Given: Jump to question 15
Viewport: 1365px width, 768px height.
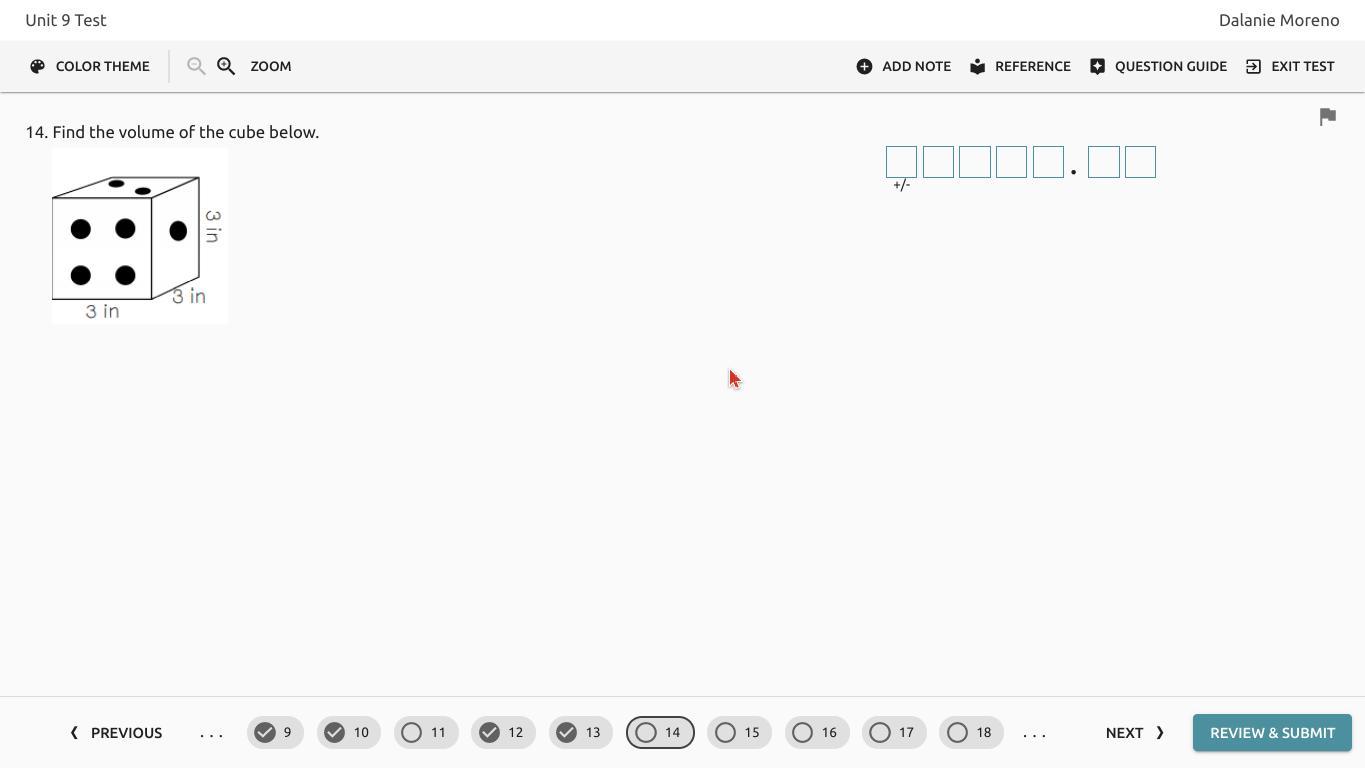Looking at the screenshot, I should tap(739, 733).
